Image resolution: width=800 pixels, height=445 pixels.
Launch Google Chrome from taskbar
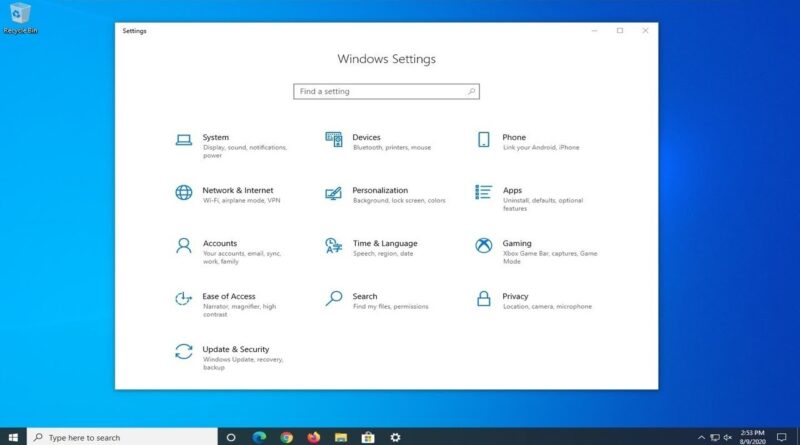(286, 437)
